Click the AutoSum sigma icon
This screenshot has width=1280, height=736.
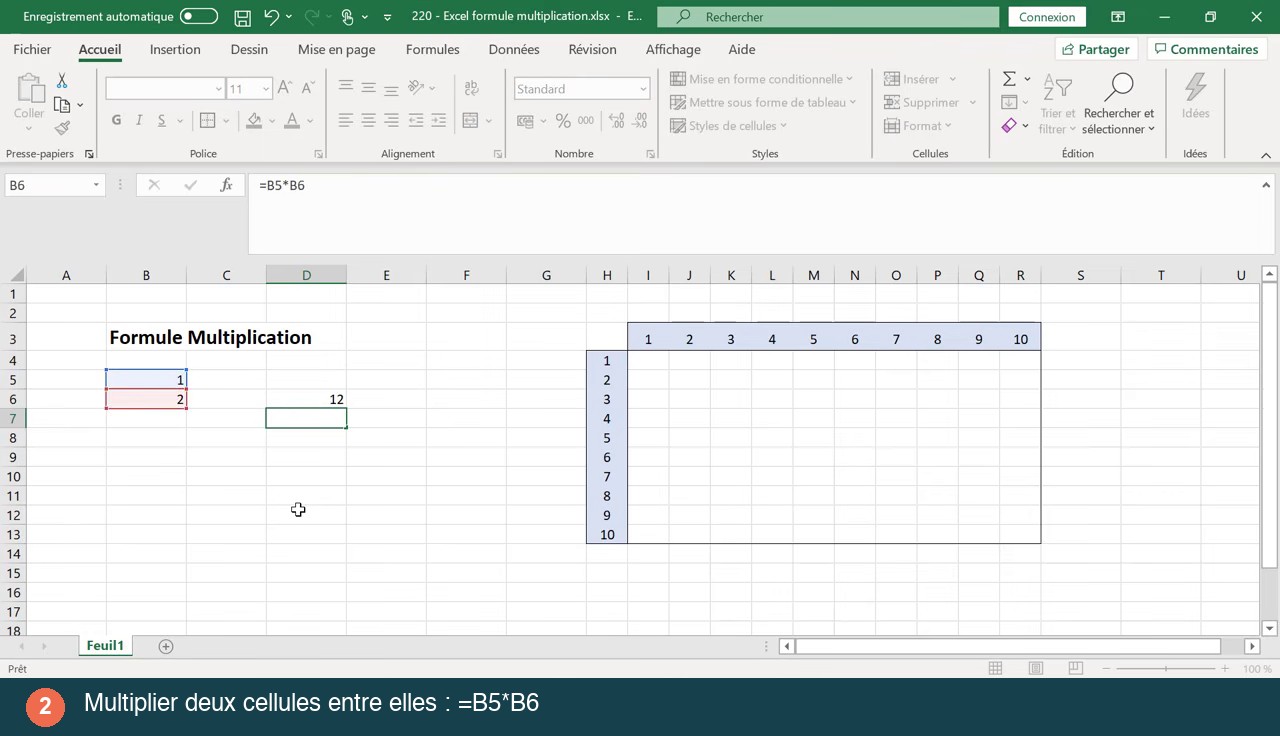(x=1010, y=79)
